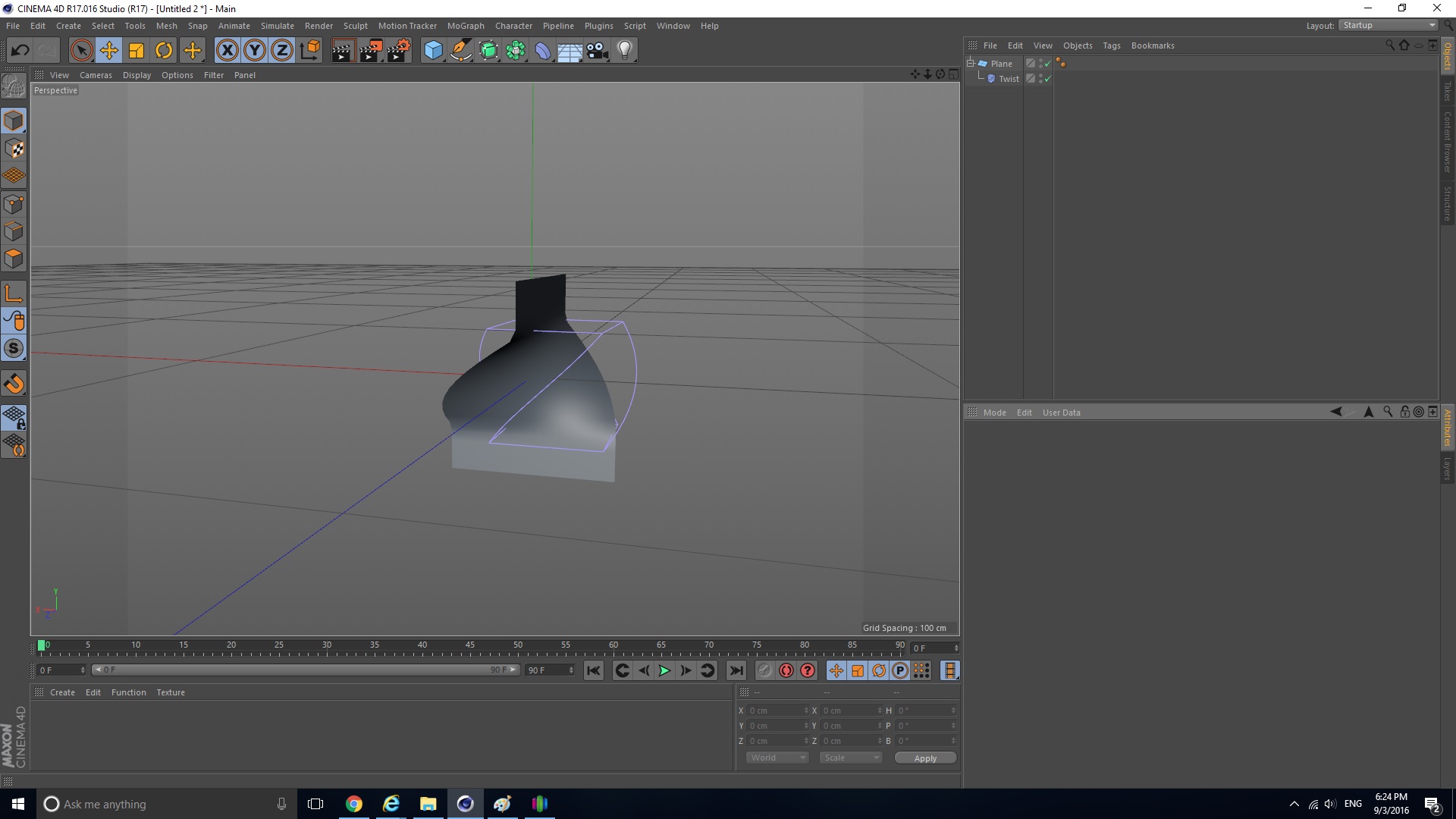Click the play button on timeline
1456x819 pixels.
tap(663, 670)
